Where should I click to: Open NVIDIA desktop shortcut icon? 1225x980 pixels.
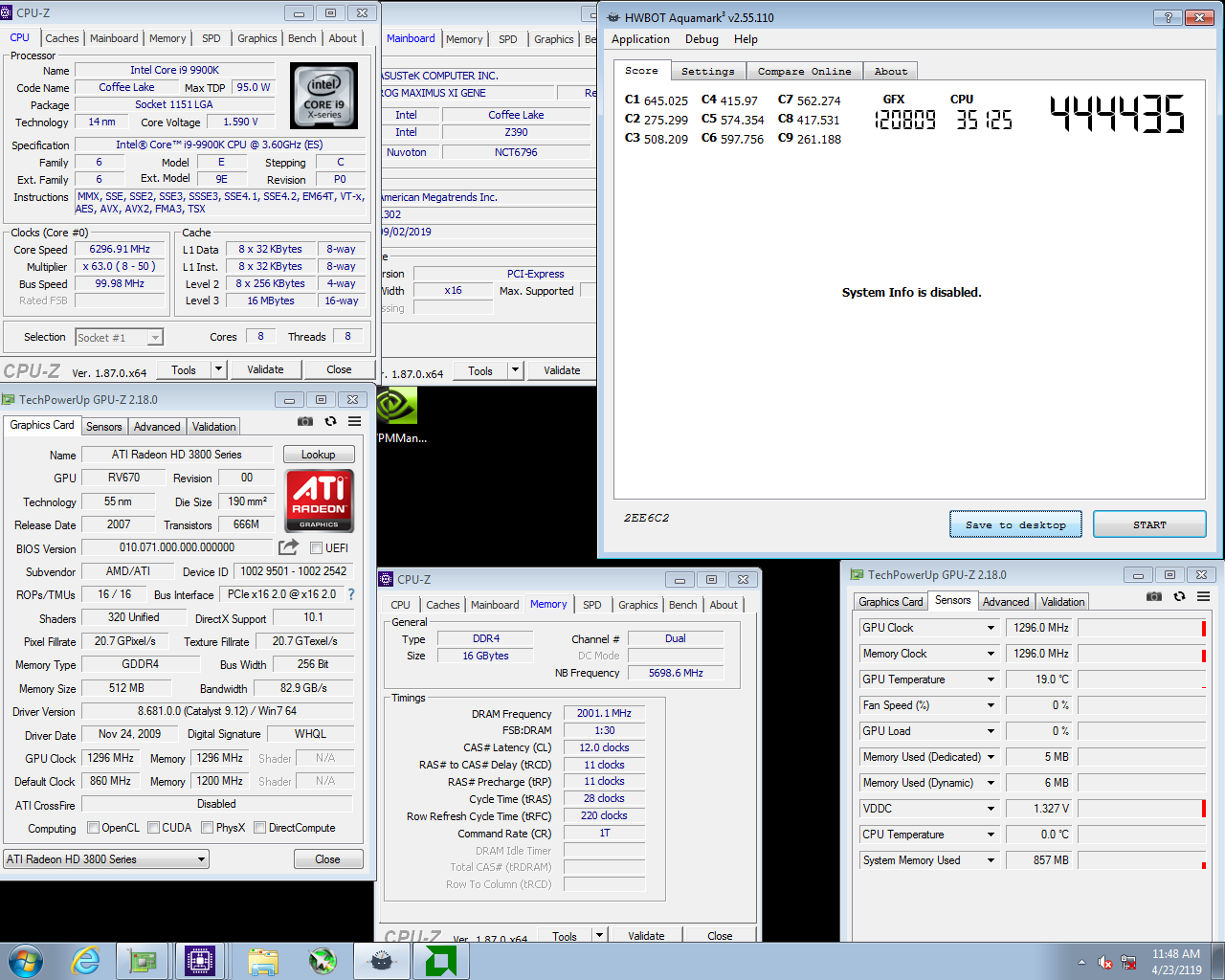pyautogui.click(x=397, y=406)
